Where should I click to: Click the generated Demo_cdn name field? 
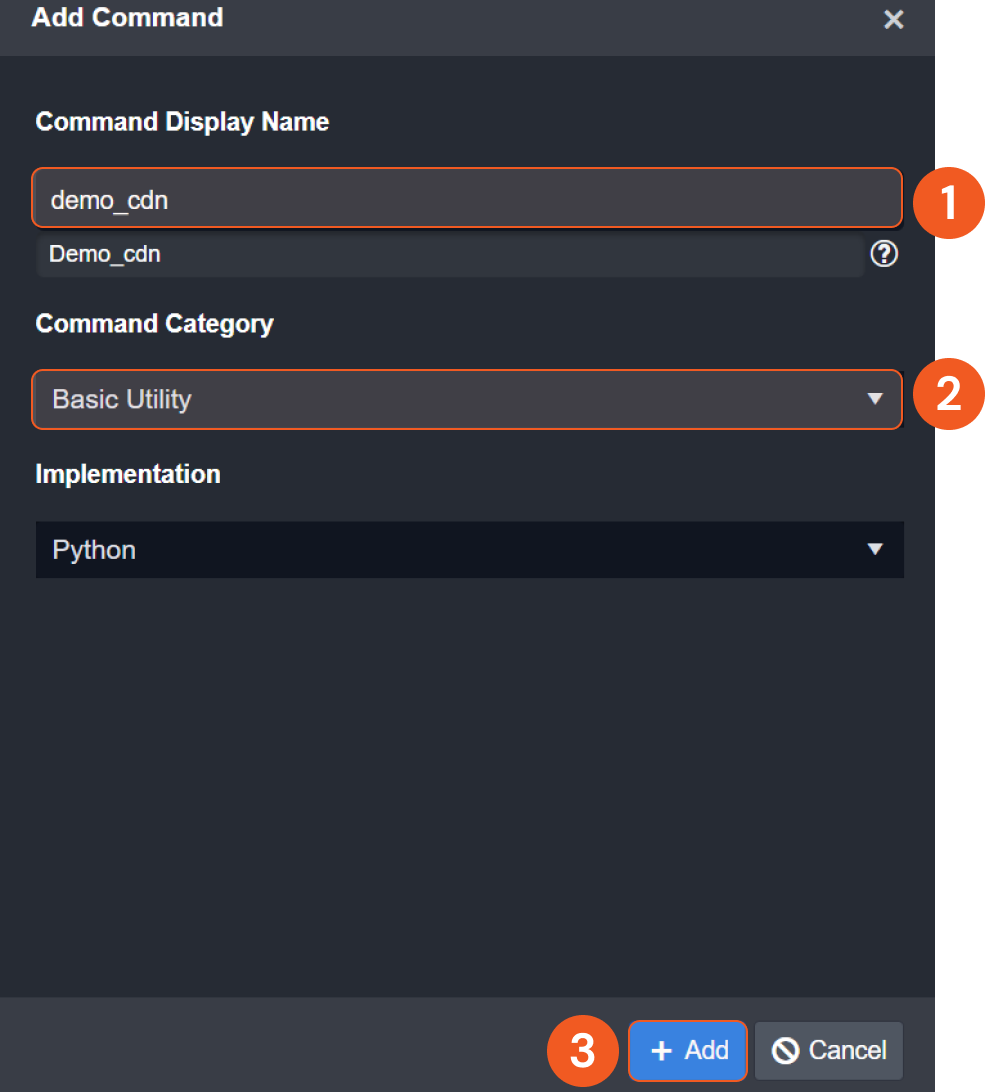click(x=450, y=255)
